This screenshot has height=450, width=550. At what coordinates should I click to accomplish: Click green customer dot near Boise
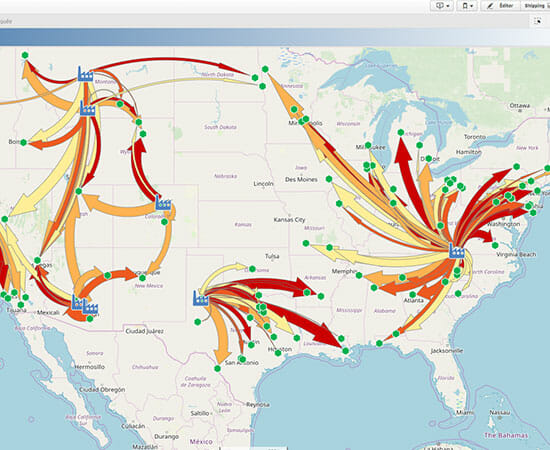[x=24, y=142]
